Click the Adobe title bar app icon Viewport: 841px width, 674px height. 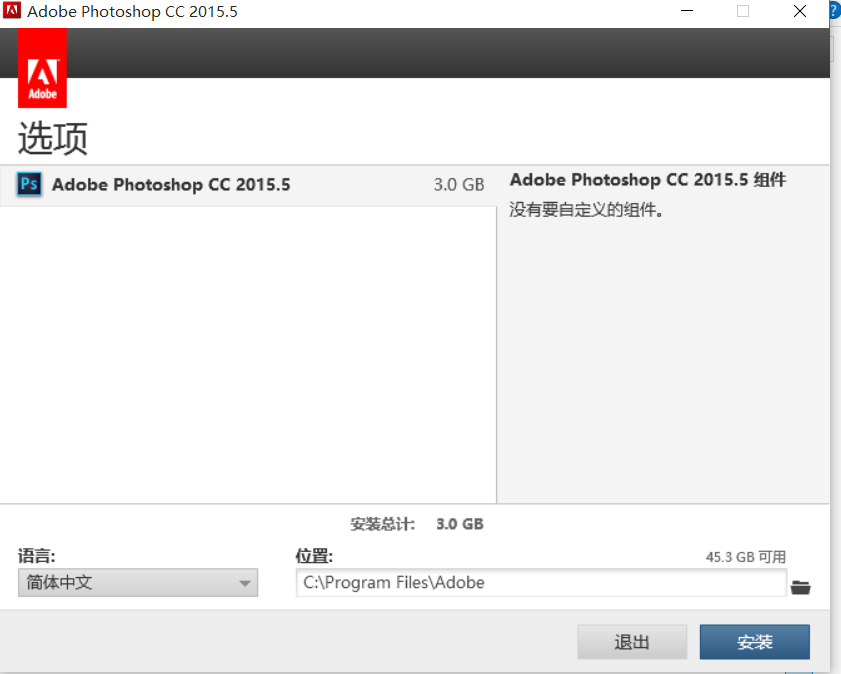[x=12, y=10]
